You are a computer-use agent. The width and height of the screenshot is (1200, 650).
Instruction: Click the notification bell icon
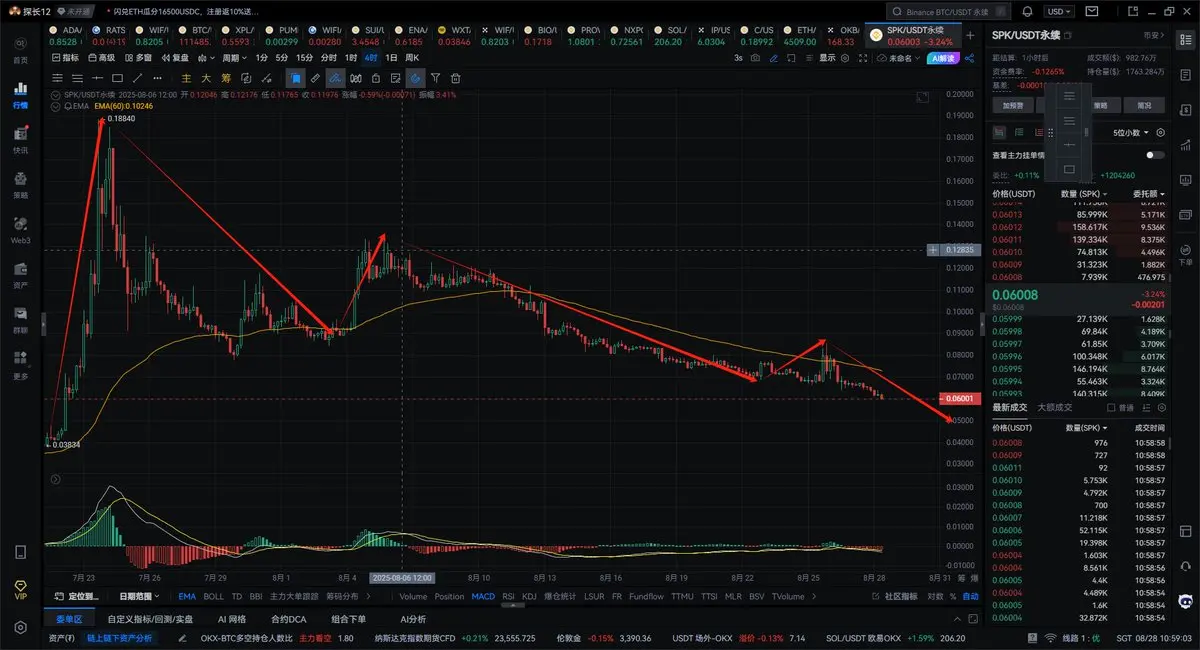pyautogui.click(x=1027, y=11)
